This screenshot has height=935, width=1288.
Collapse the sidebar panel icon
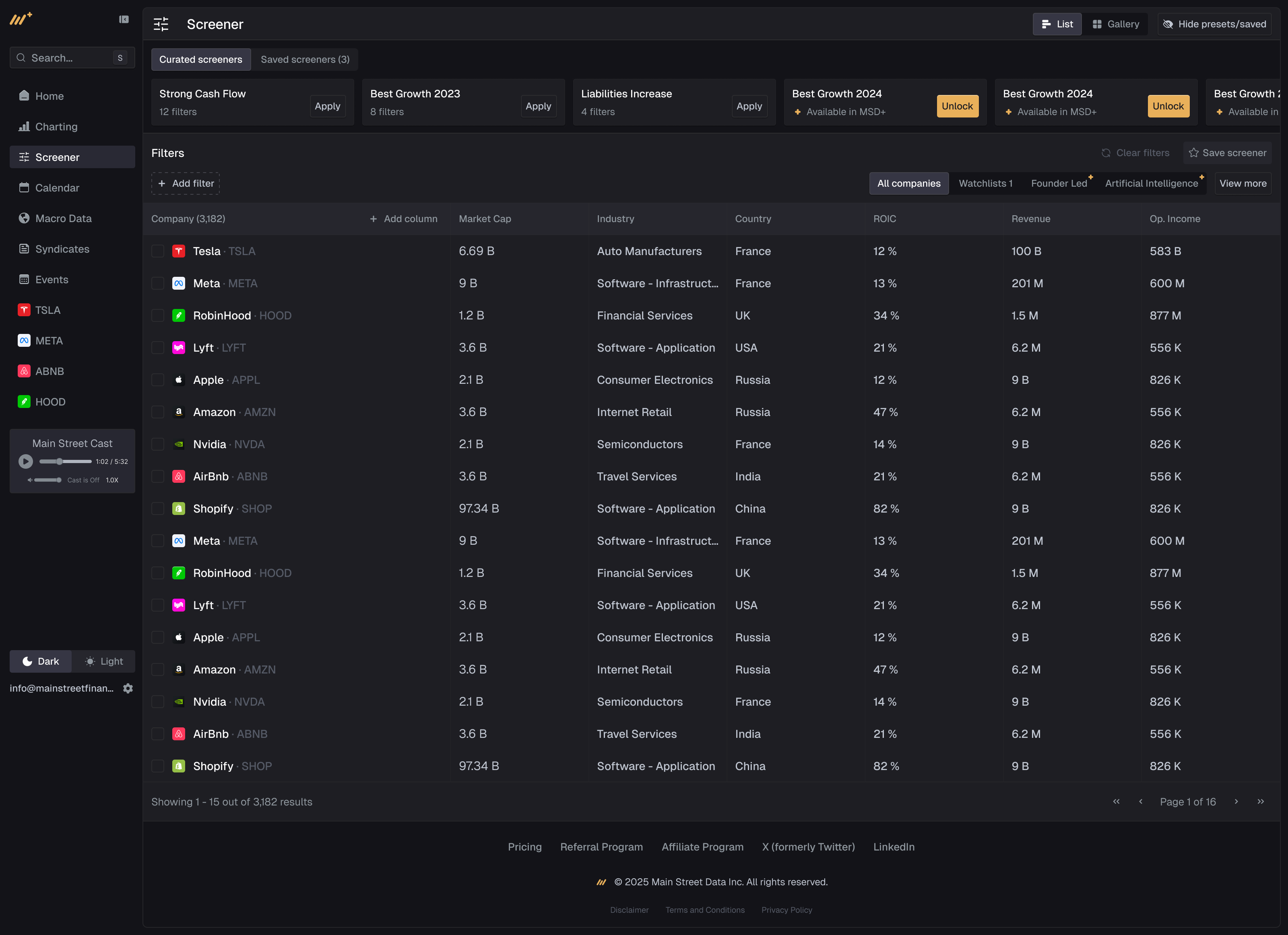(123, 19)
